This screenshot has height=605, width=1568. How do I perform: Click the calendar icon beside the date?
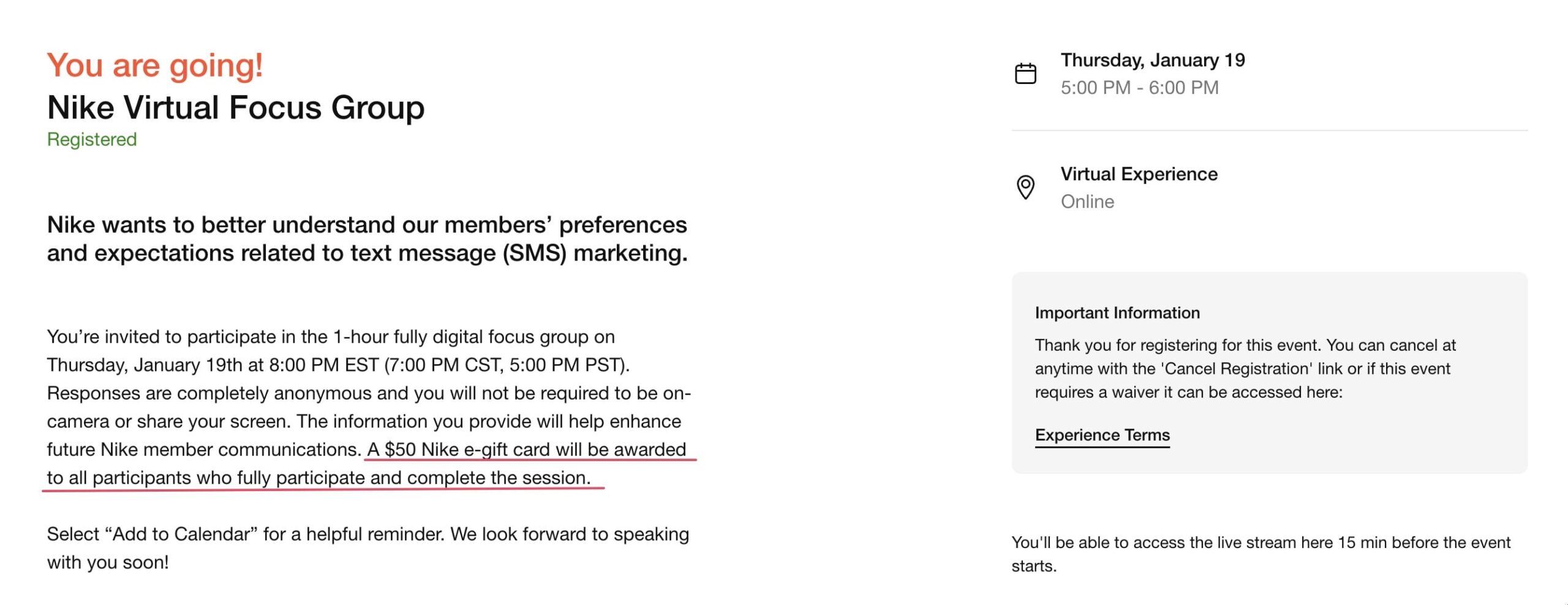tap(1025, 74)
